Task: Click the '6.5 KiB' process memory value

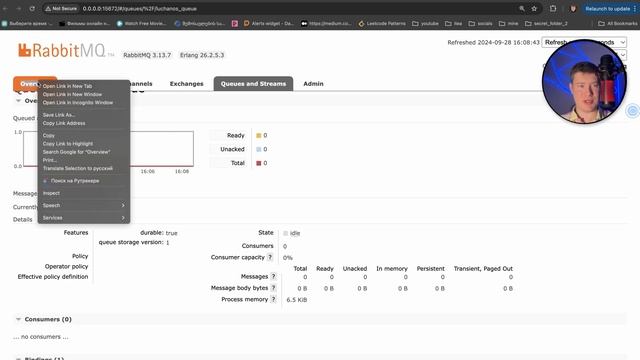Action: tap(297, 300)
